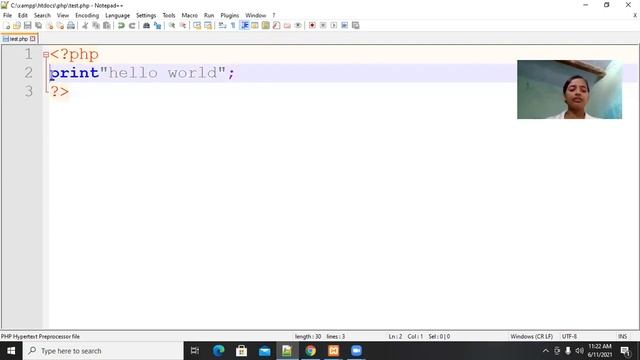Open the Encoding menu

(x=87, y=16)
